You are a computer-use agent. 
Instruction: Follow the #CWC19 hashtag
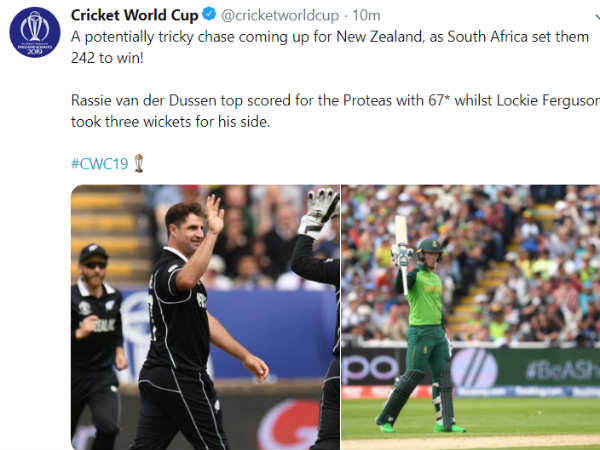click(99, 163)
